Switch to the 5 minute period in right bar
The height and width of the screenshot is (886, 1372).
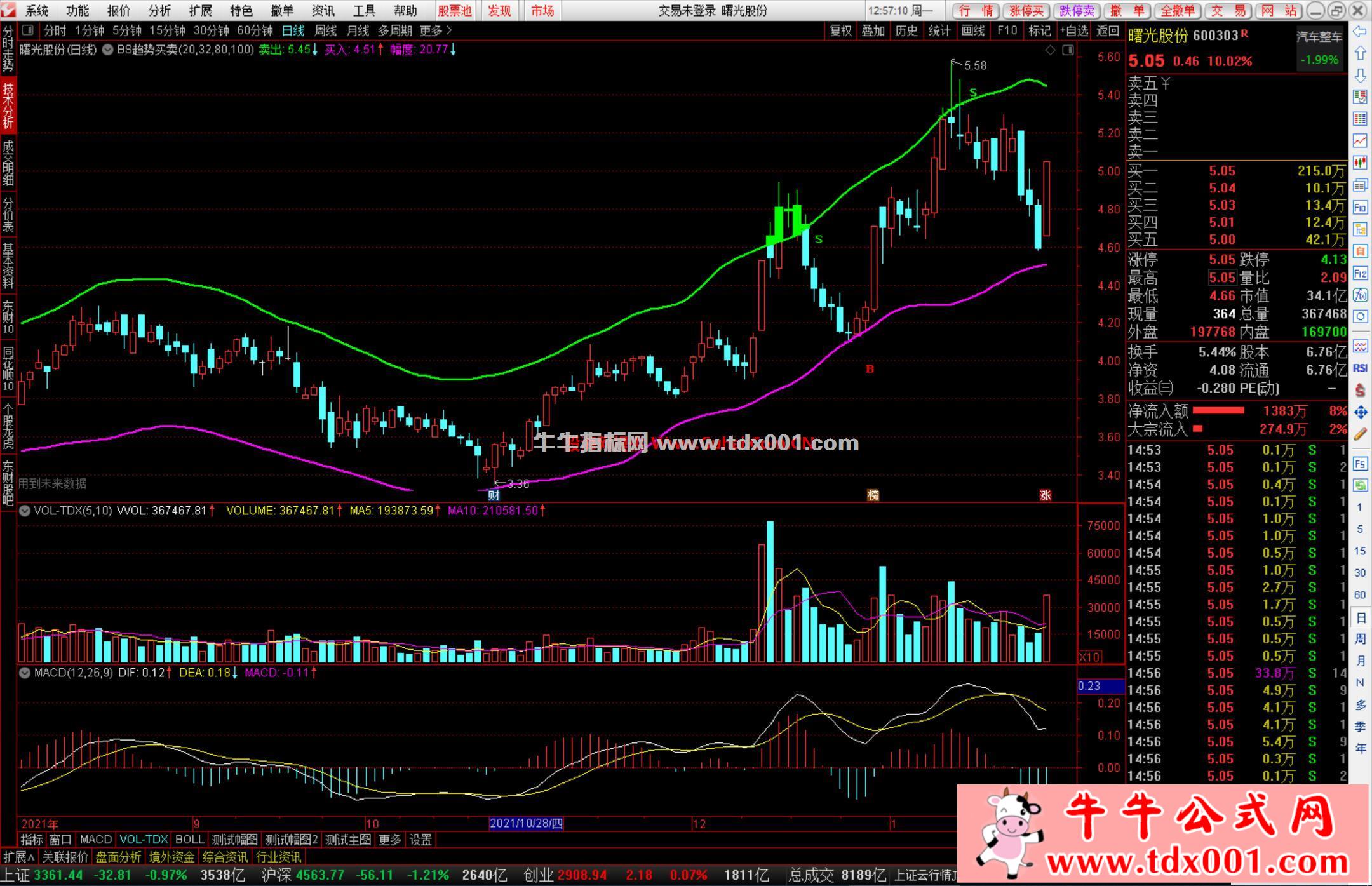(x=1360, y=529)
